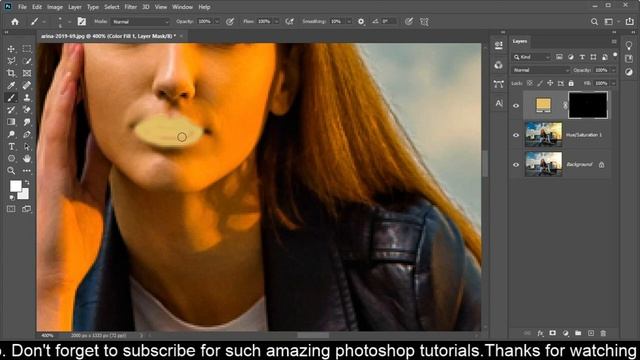Toggle pressure for opacity icon
The width and height of the screenshot is (640, 360).
point(230,22)
